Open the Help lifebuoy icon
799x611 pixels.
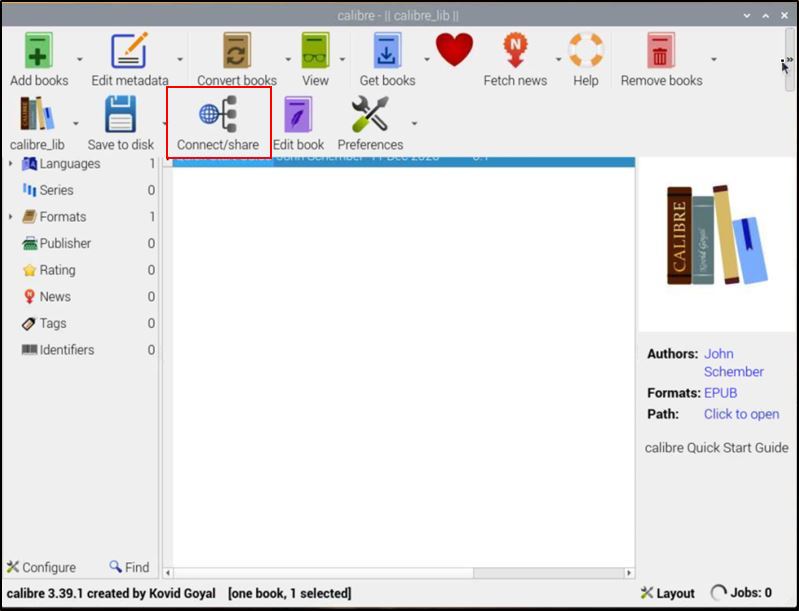pos(585,50)
